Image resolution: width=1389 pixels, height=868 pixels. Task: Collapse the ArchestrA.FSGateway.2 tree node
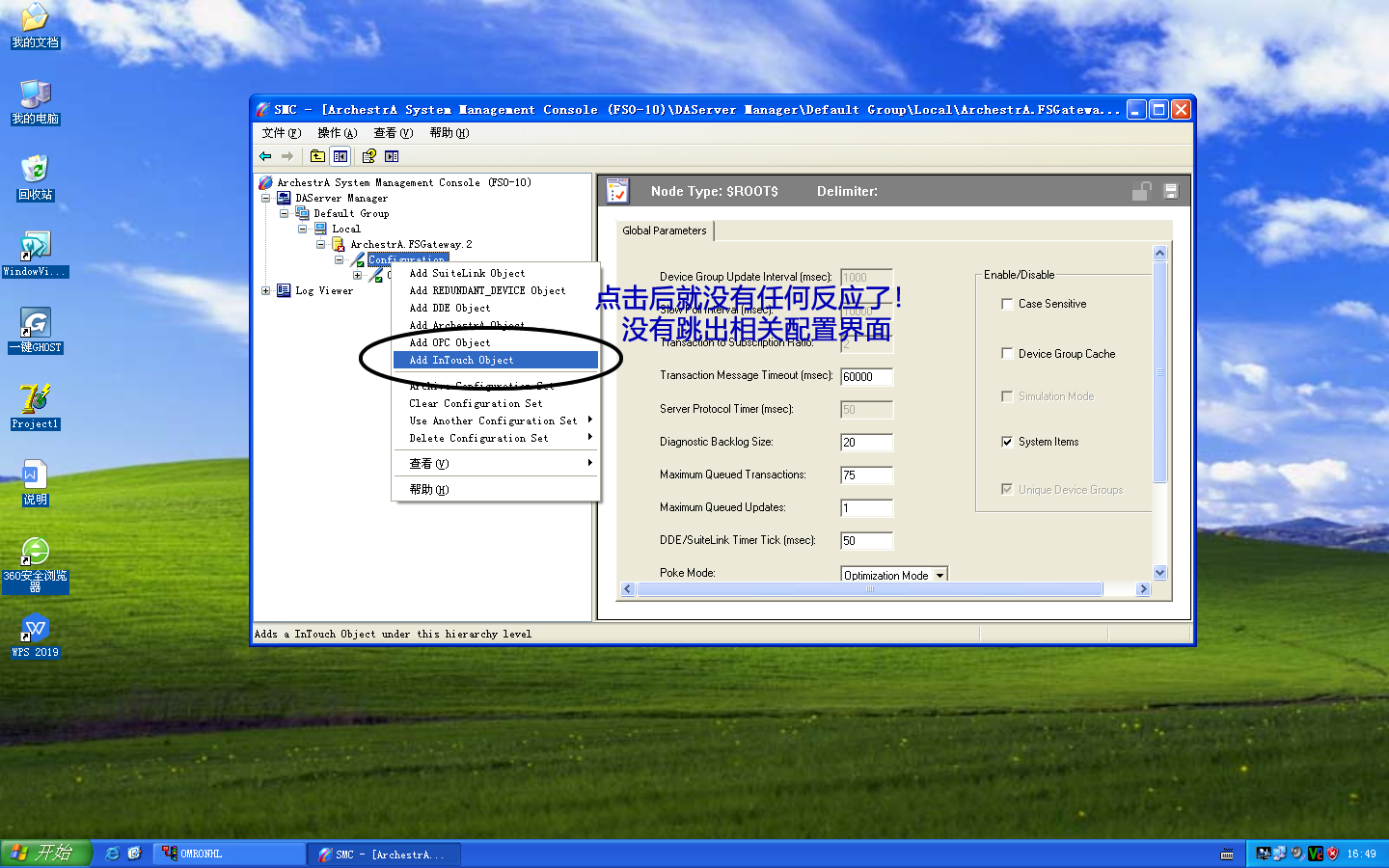point(321,244)
